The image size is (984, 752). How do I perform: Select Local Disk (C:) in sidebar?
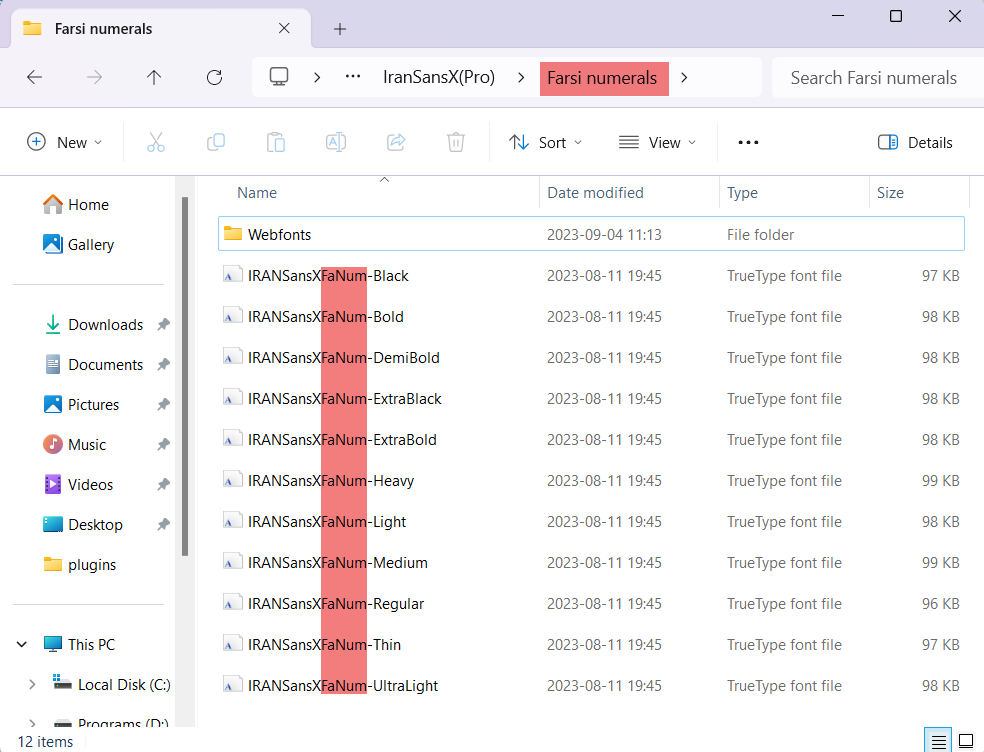point(112,685)
